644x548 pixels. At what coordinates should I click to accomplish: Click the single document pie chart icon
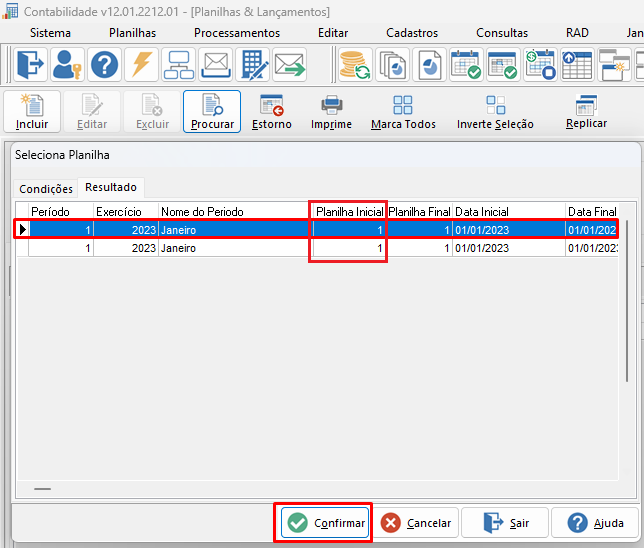coord(429,64)
